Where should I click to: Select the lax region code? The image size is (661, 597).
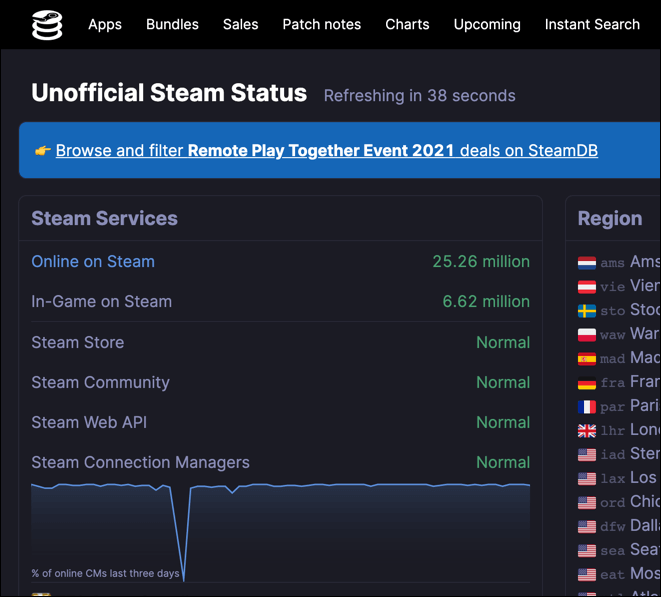point(613,479)
